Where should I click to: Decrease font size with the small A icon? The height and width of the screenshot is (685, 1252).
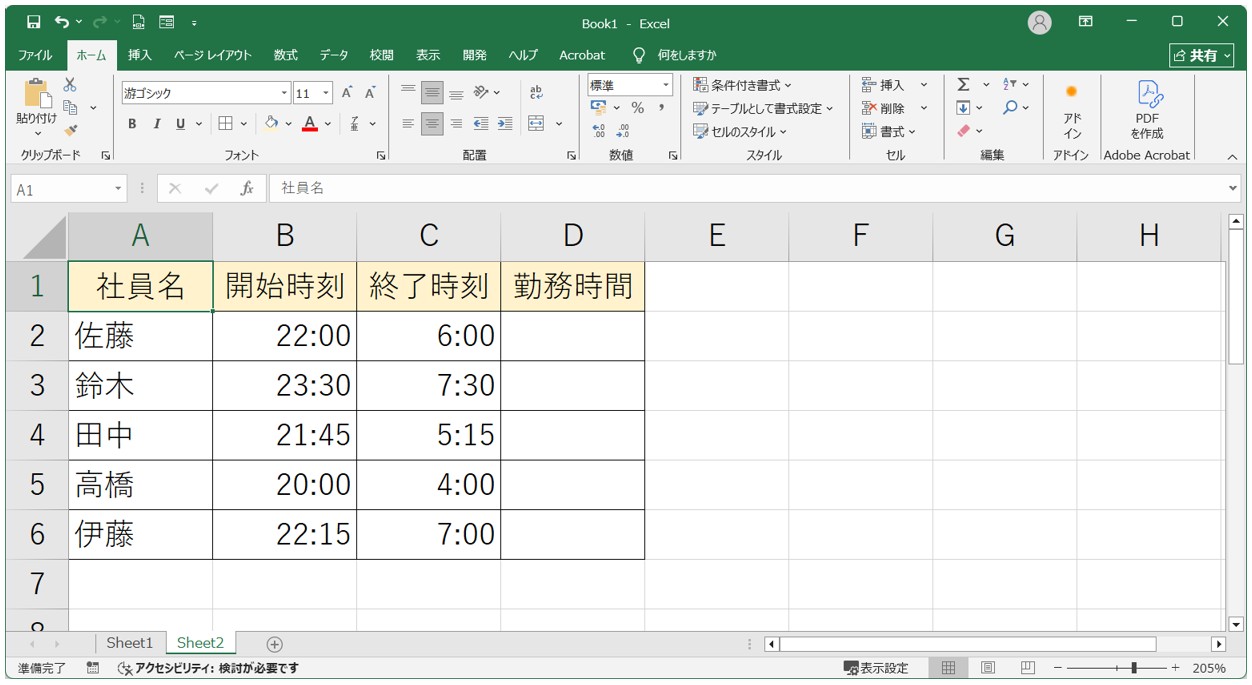pyautogui.click(x=370, y=93)
